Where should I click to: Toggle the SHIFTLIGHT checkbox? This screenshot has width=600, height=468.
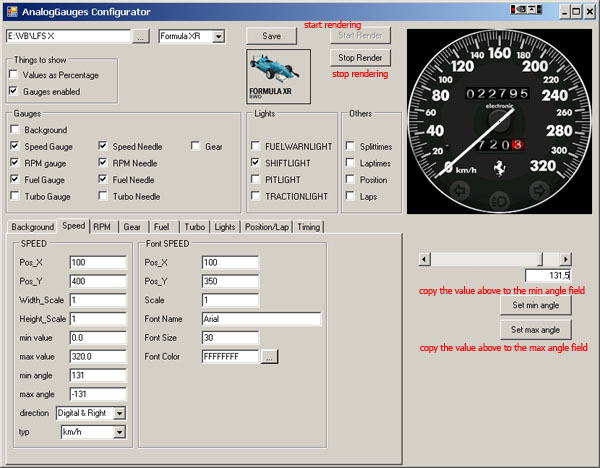click(256, 162)
